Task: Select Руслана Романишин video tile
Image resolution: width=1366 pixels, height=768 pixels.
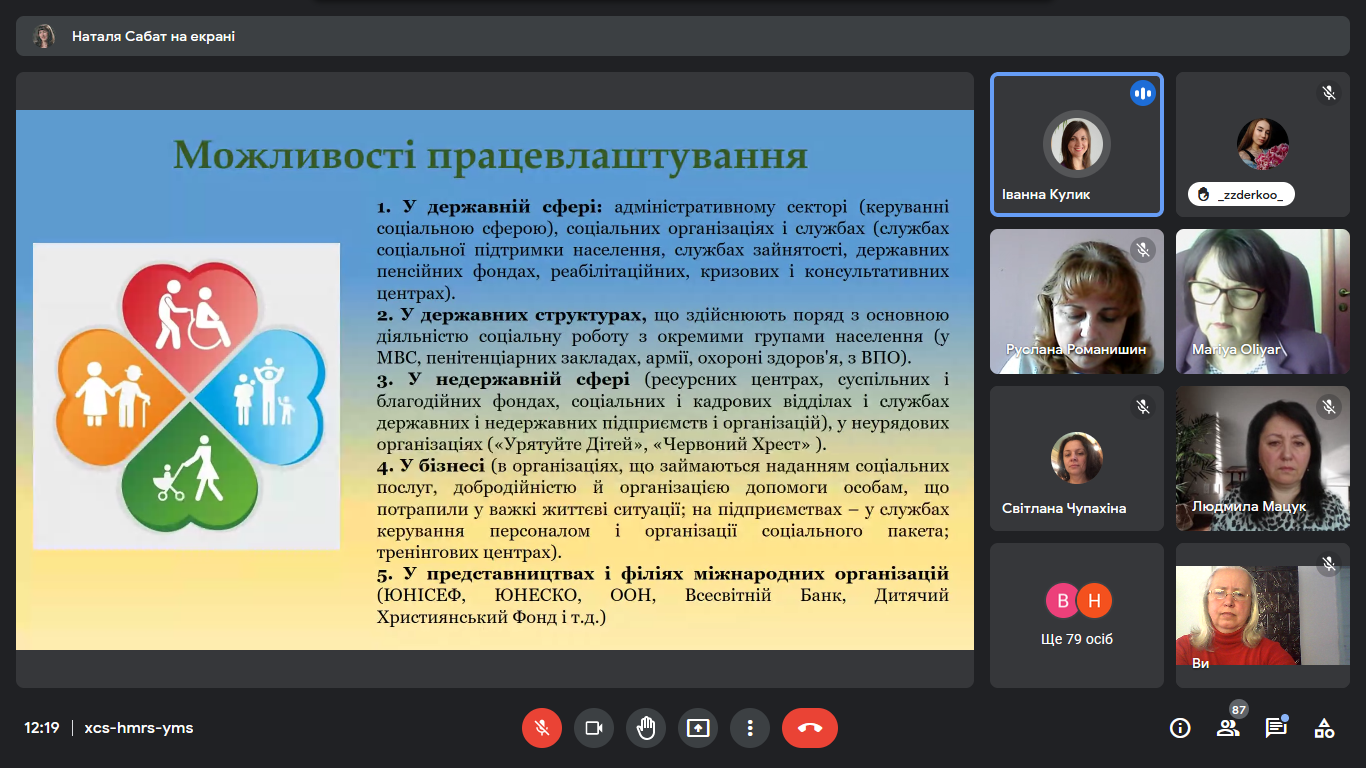Action: point(1076,301)
